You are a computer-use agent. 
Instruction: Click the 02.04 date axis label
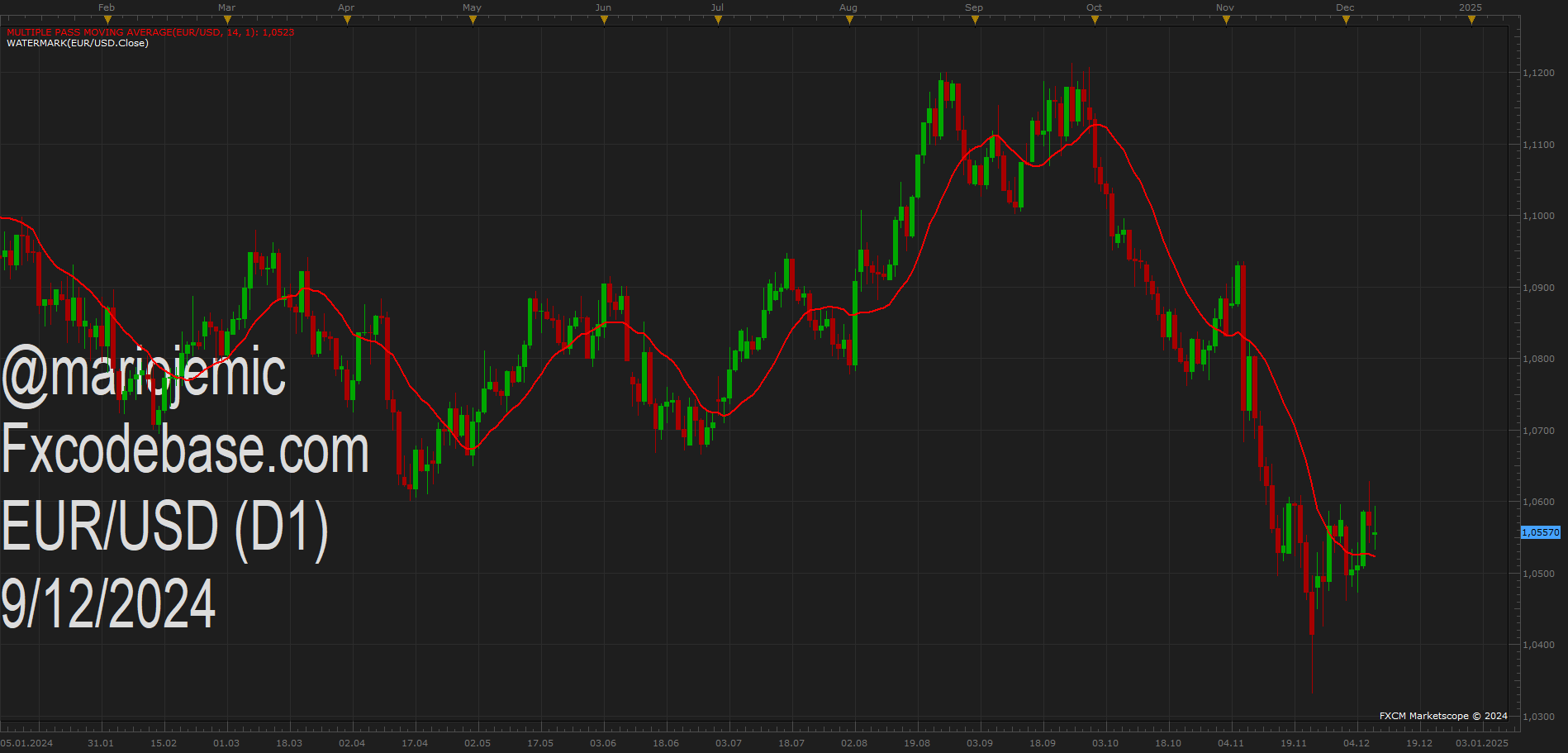[352, 743]
